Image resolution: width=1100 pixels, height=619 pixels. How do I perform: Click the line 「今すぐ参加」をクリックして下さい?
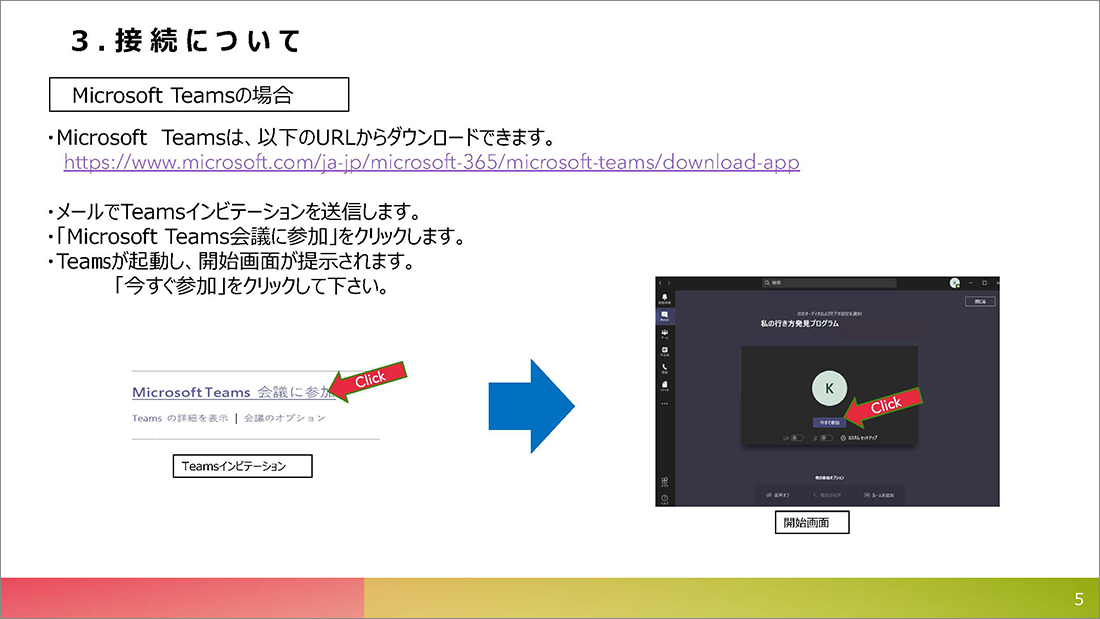[x=251, y=286]
